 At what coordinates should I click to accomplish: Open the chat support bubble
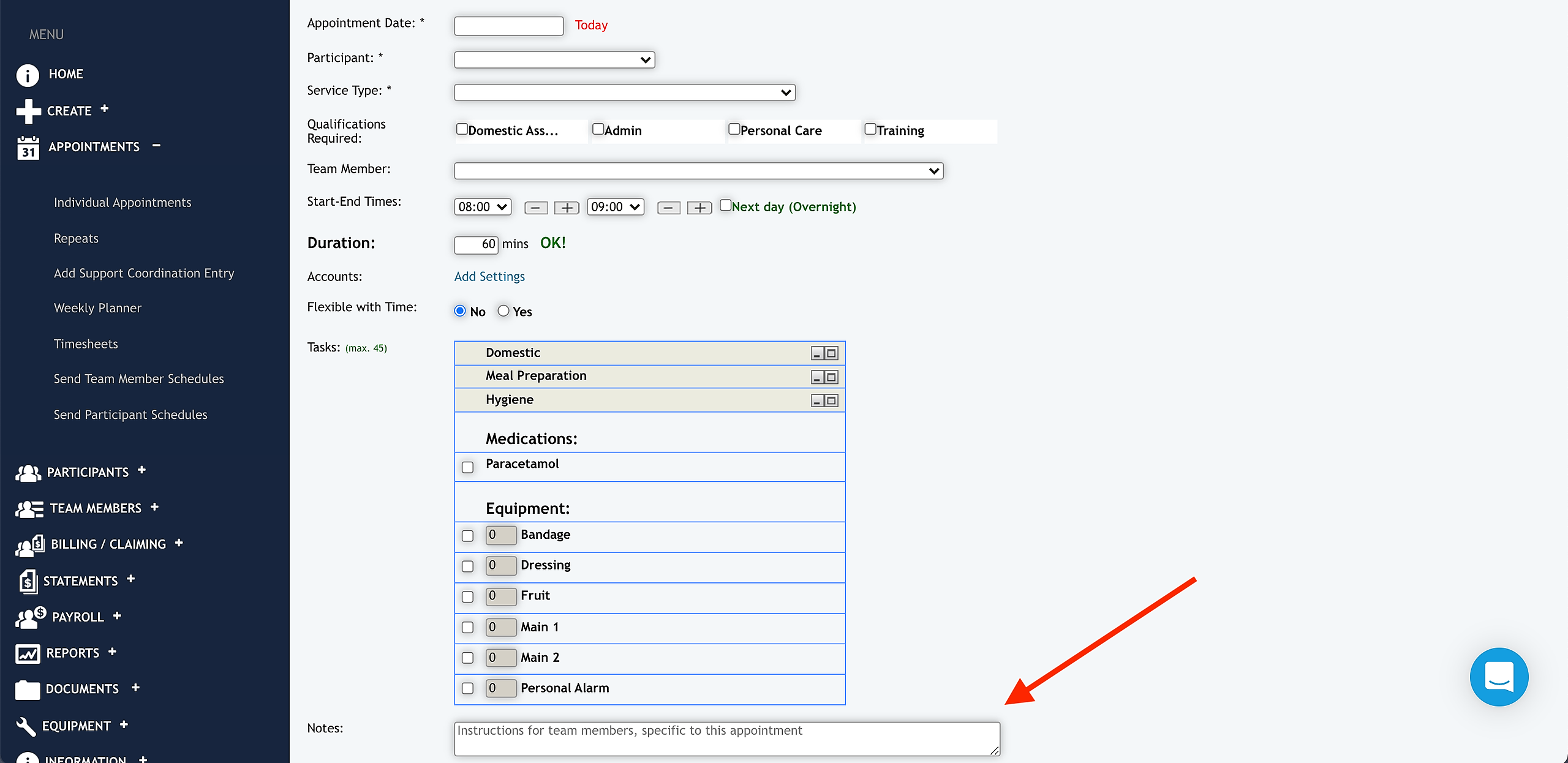1499,677
